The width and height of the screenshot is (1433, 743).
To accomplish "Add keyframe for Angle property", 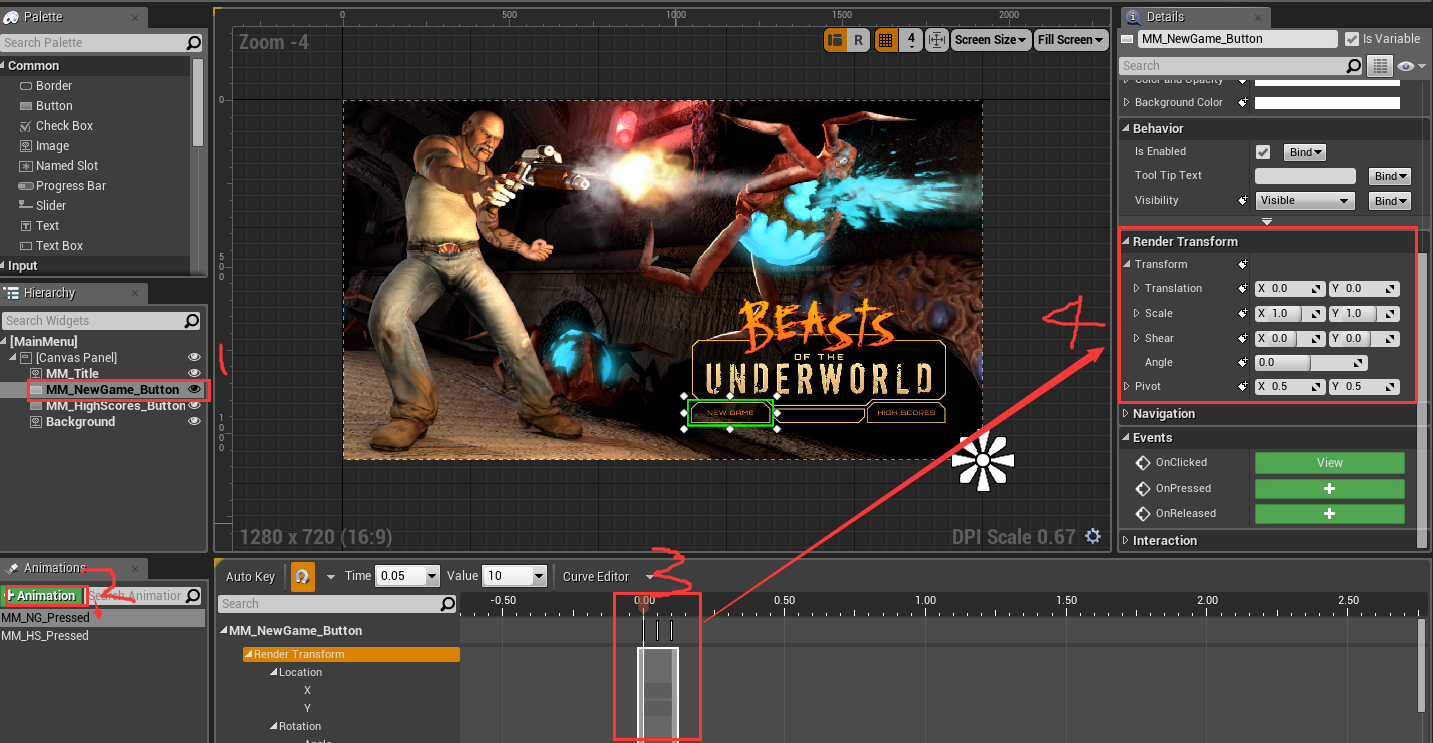I will tap(1243, 362).
